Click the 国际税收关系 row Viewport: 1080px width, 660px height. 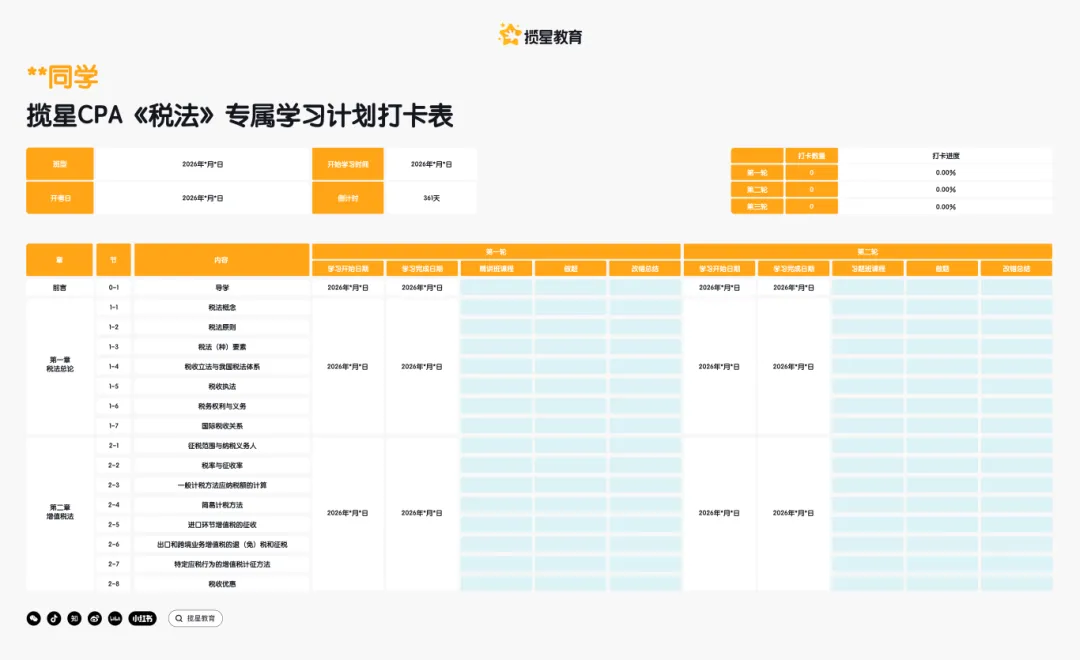(x=222, y=426)
